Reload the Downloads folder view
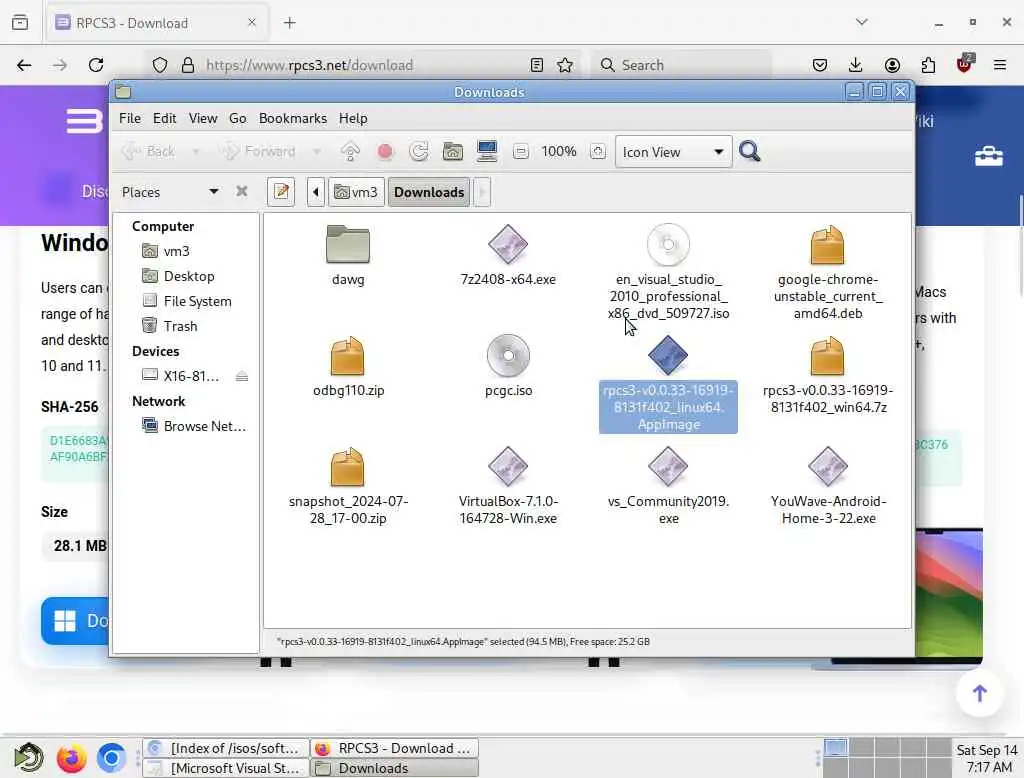The height and width of the screenshot is (778, 1024). 419,152
